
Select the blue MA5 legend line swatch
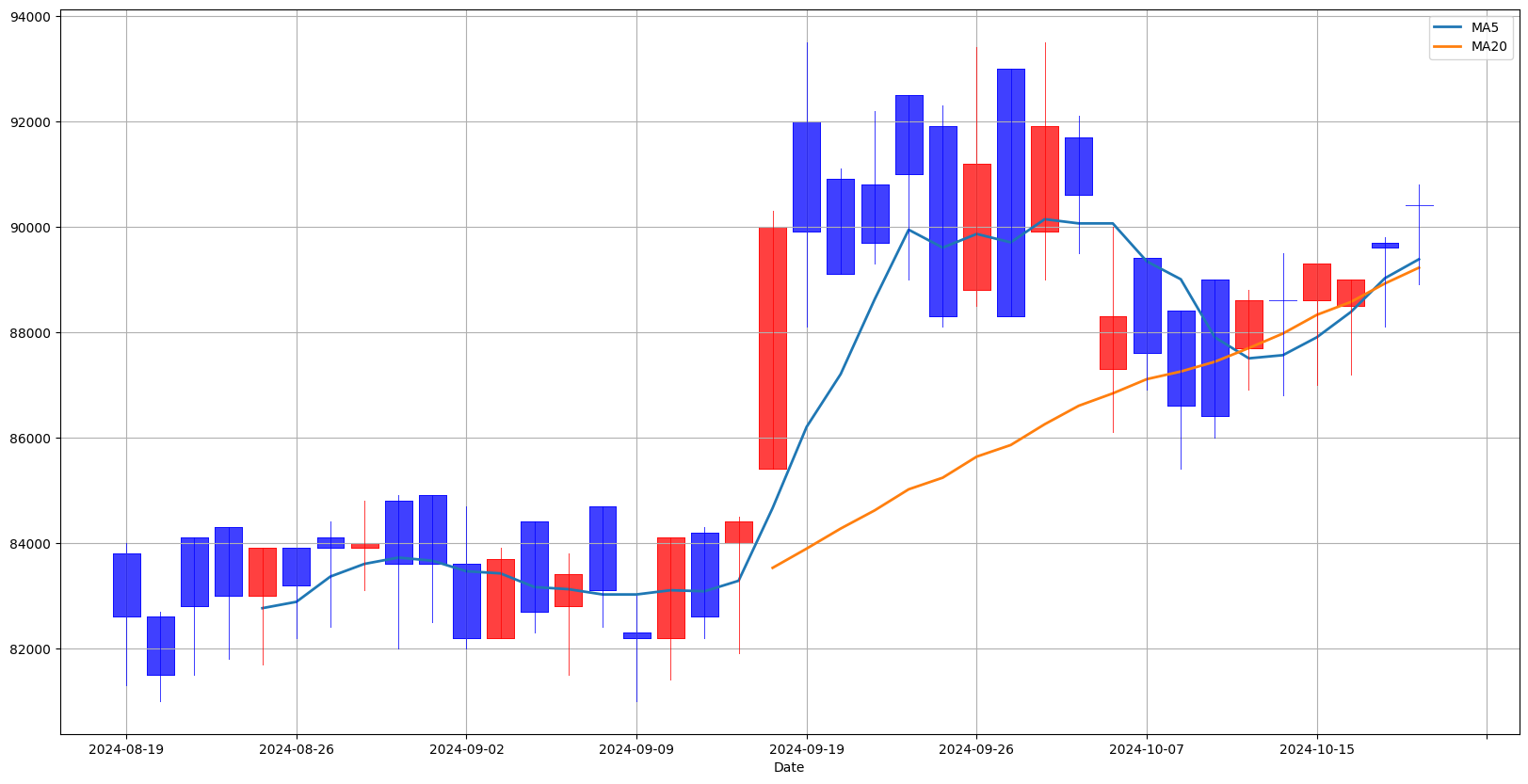pos(1448,27)
